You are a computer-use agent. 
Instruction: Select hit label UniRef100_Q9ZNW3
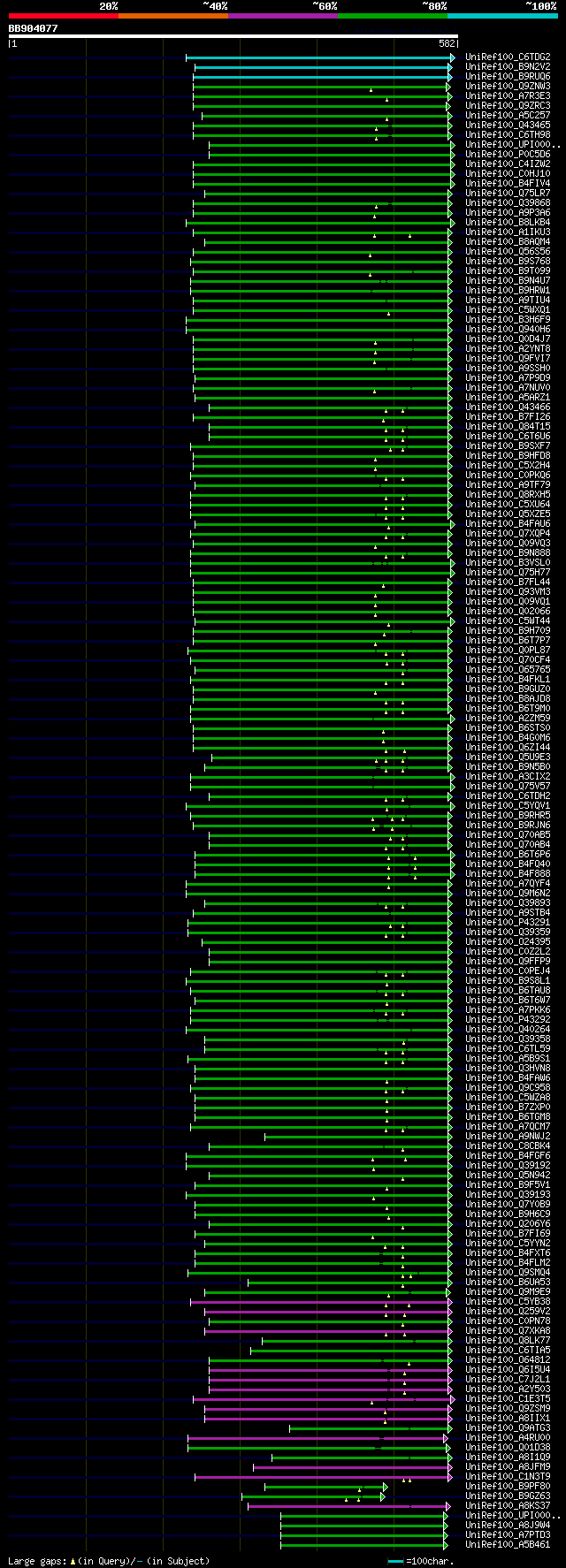[x=508, y=86]
